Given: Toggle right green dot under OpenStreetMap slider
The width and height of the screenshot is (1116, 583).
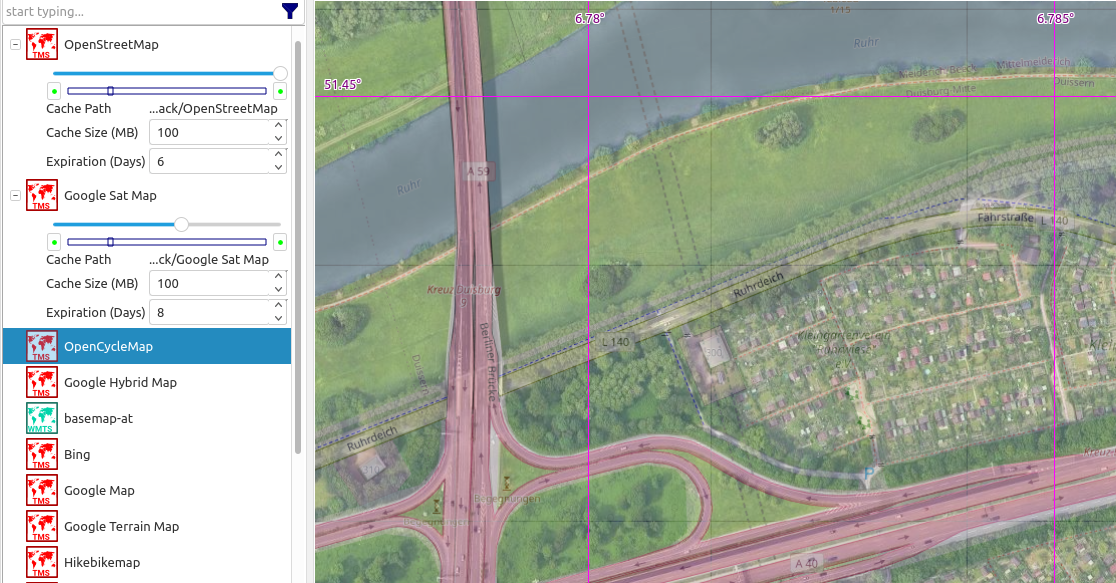Looking at the screenshot, I should 280,91.
